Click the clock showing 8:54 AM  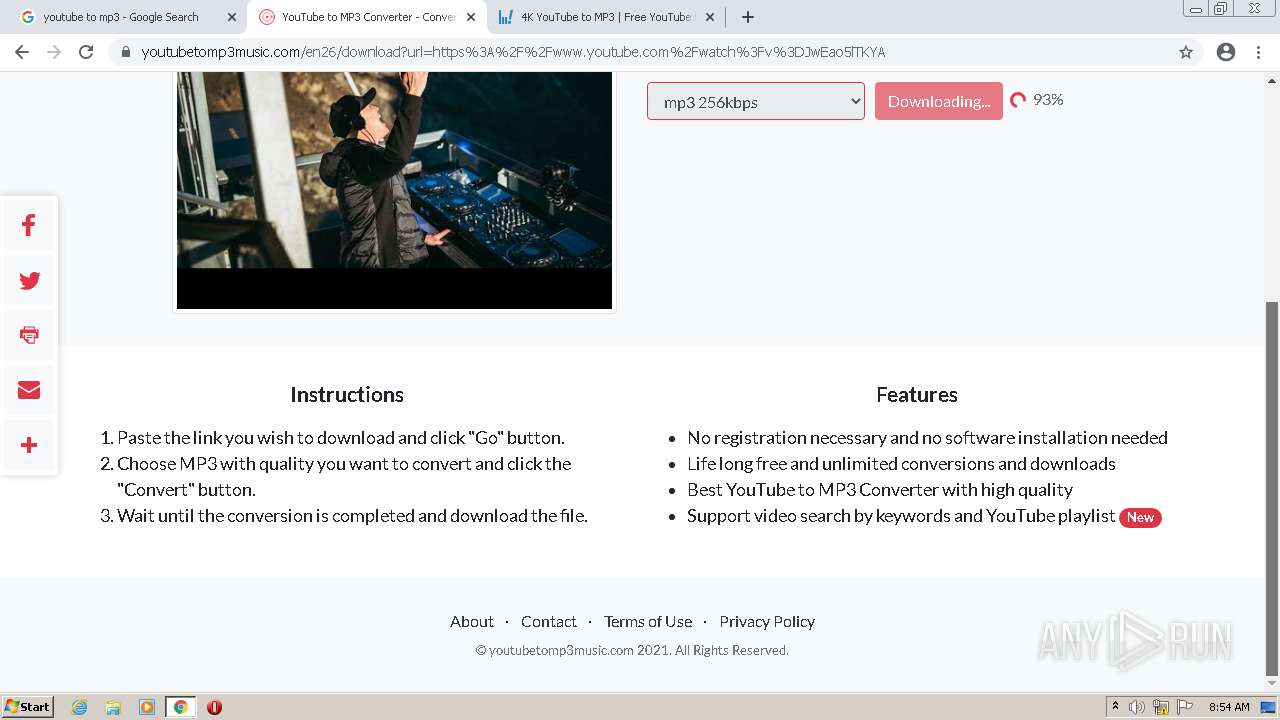tap(1229, 707)
